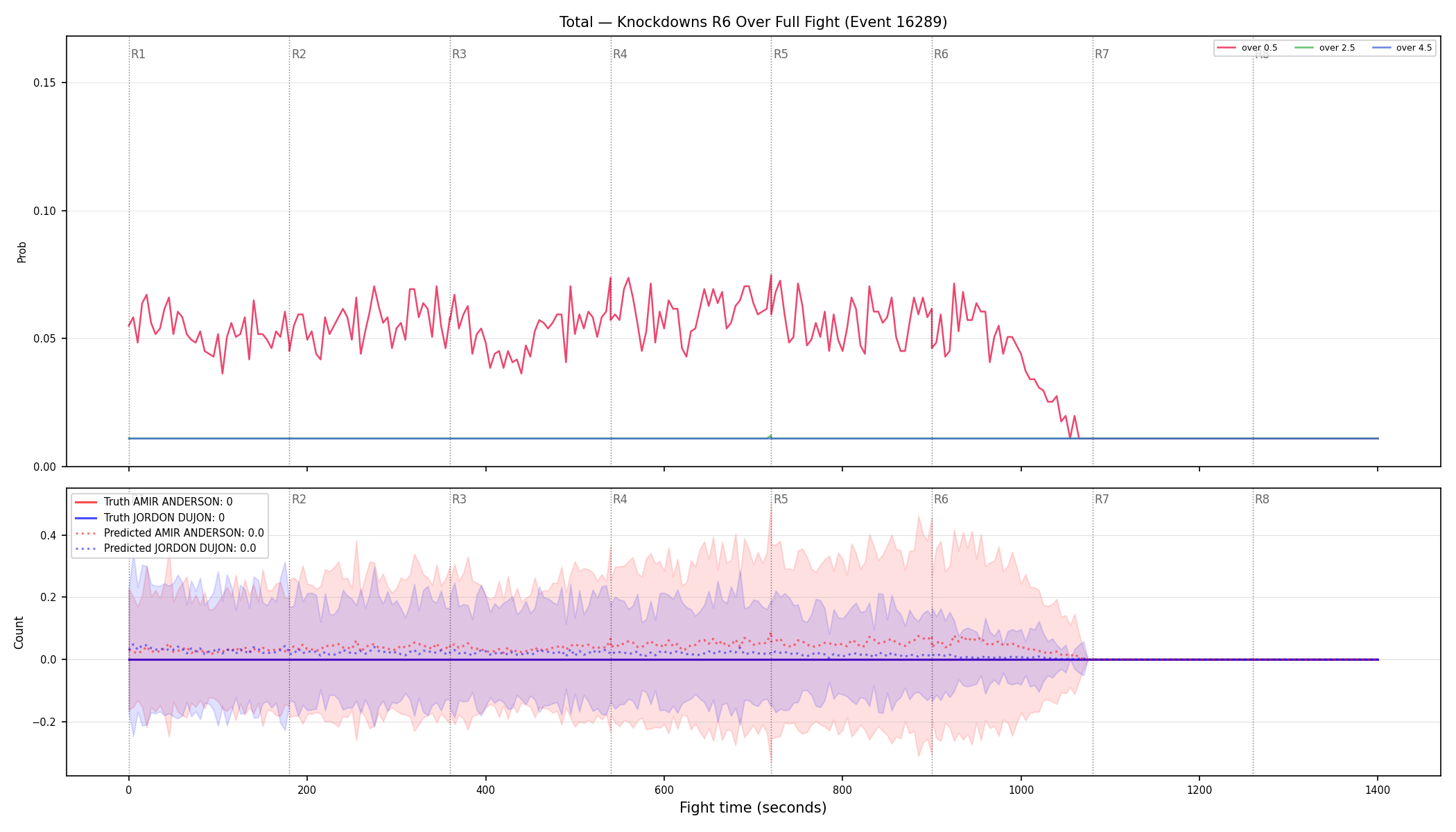The image size is (1456, 832).
Task: Click the chart title mentioning Event 16289
Action: coord(753,22)
